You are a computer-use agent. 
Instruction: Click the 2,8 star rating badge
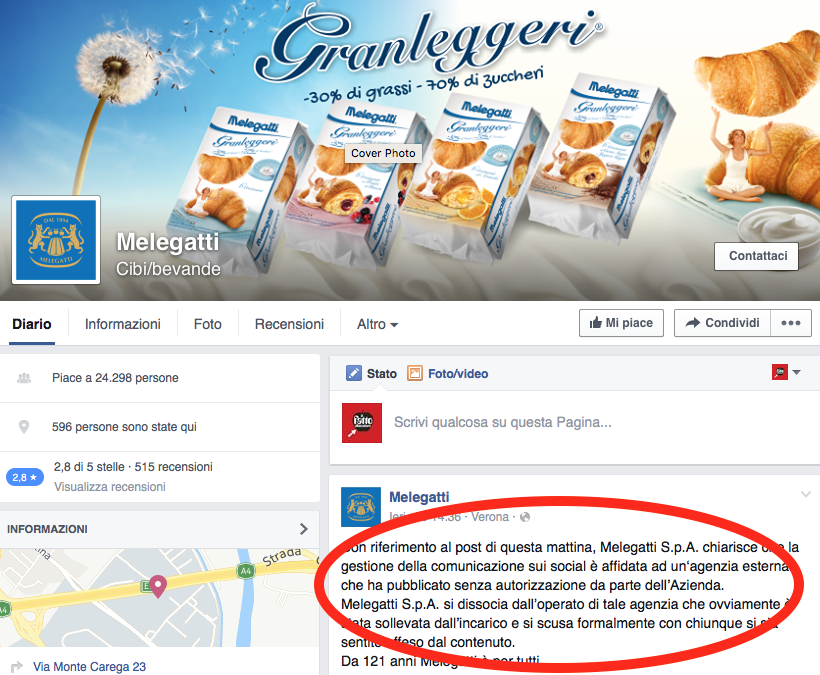tap(25, 477)
